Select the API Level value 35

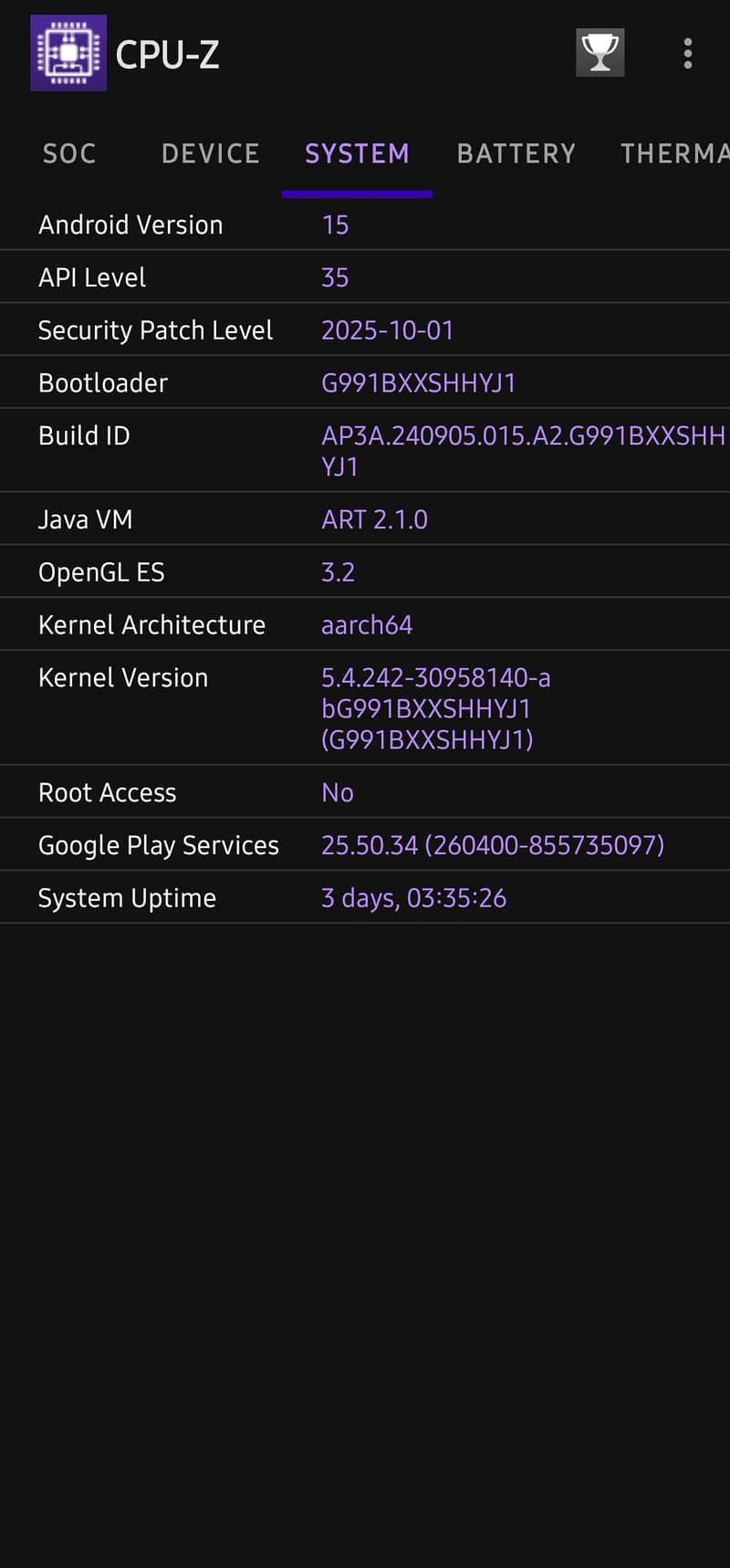point(335,277)
